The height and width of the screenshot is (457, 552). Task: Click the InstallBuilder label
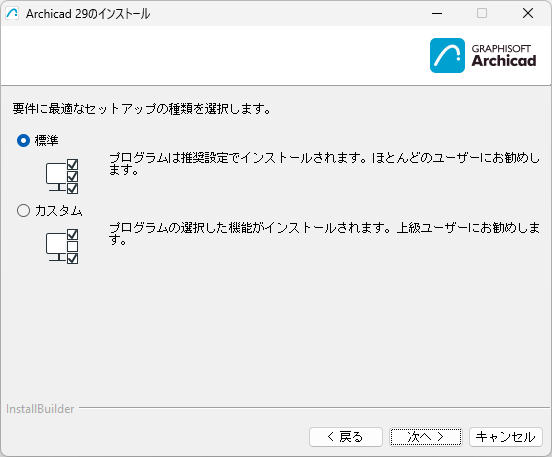pyautogui.click(x=40, y=409)
